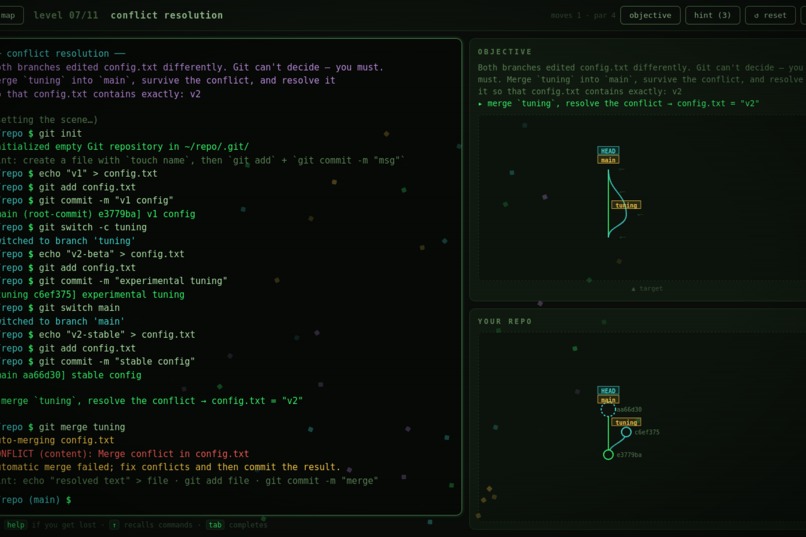
Task: Click the terminal prompt line 'repo (main) $'
Action: (36, 499)
